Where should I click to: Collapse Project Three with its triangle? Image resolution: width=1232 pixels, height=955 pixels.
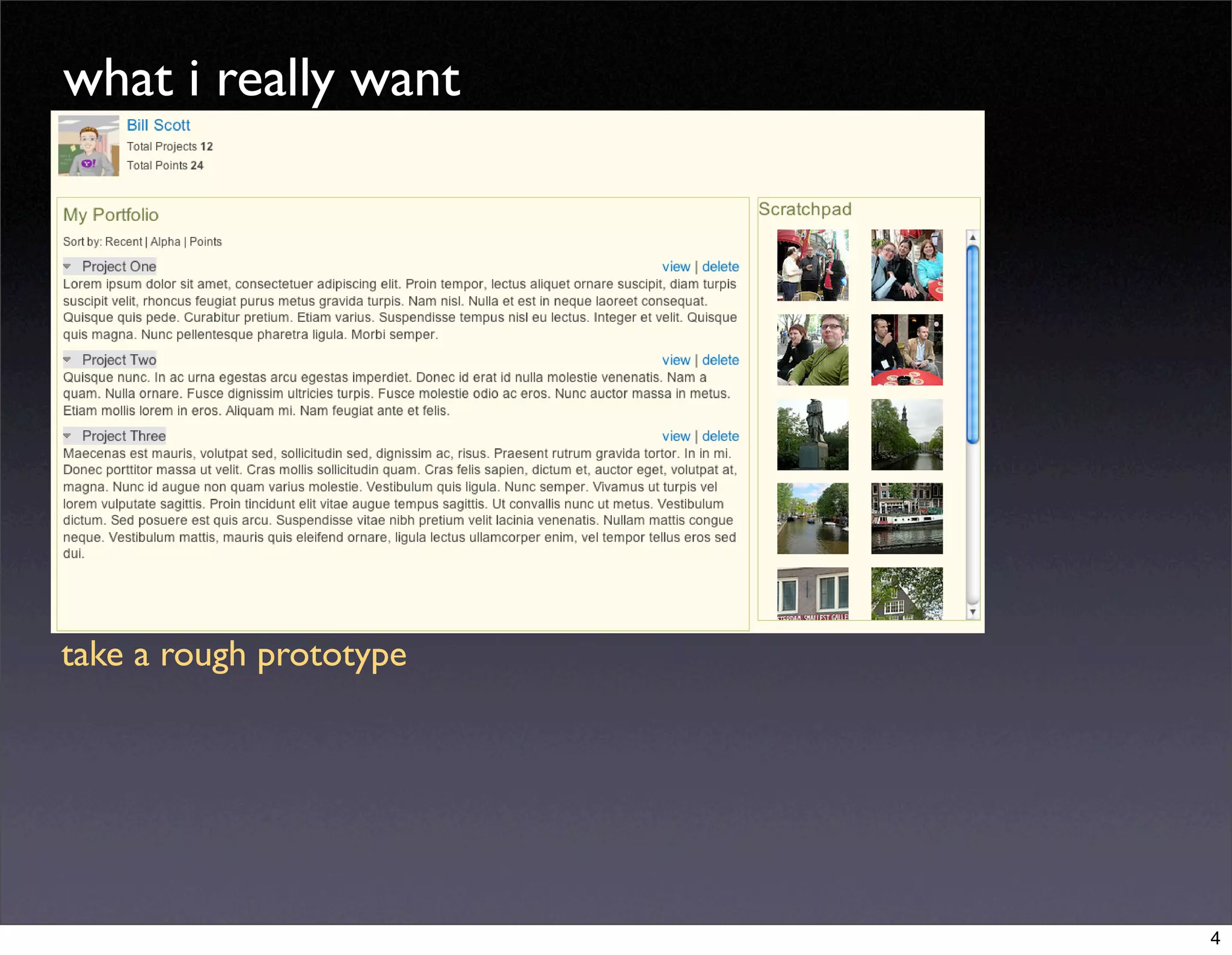[x=67, y=436]
